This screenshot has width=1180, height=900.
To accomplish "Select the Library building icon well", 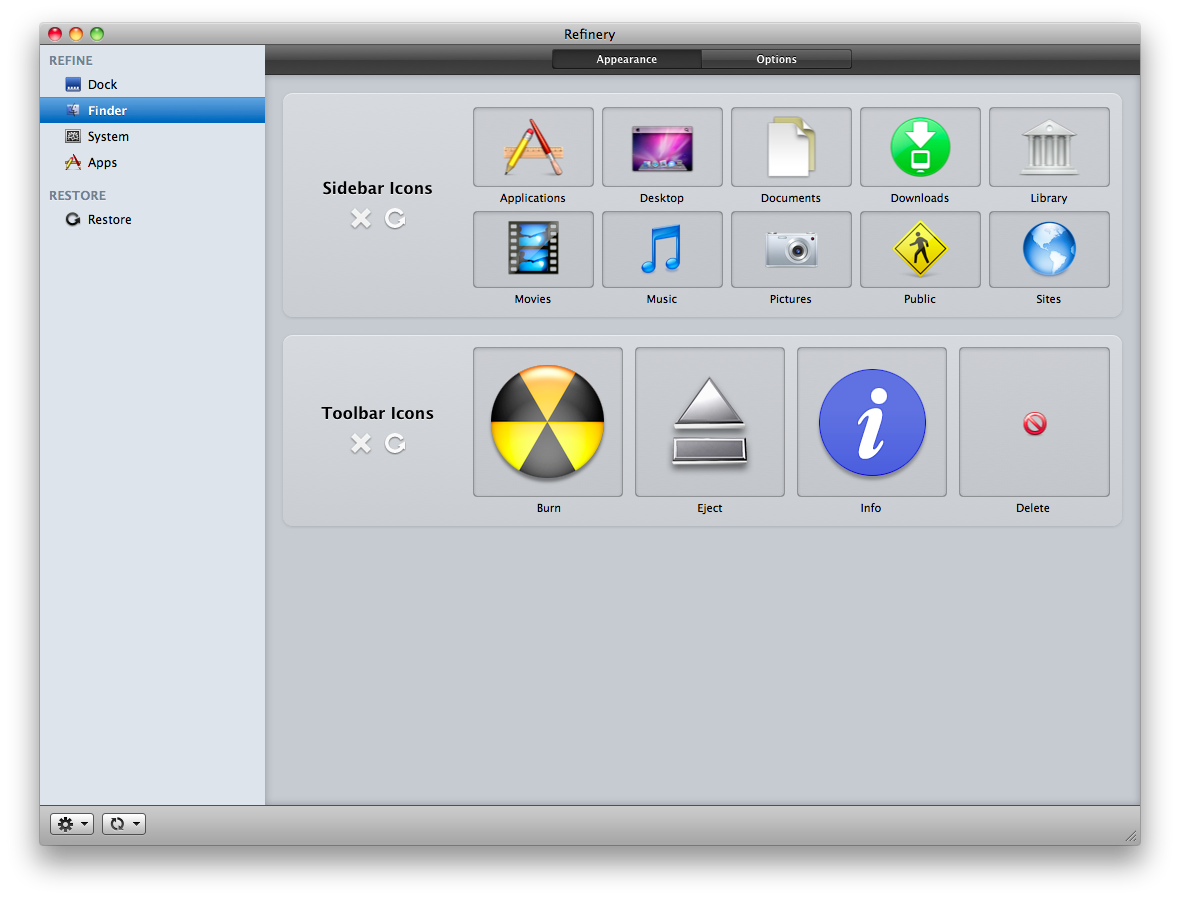I will tap(1049, 147).
